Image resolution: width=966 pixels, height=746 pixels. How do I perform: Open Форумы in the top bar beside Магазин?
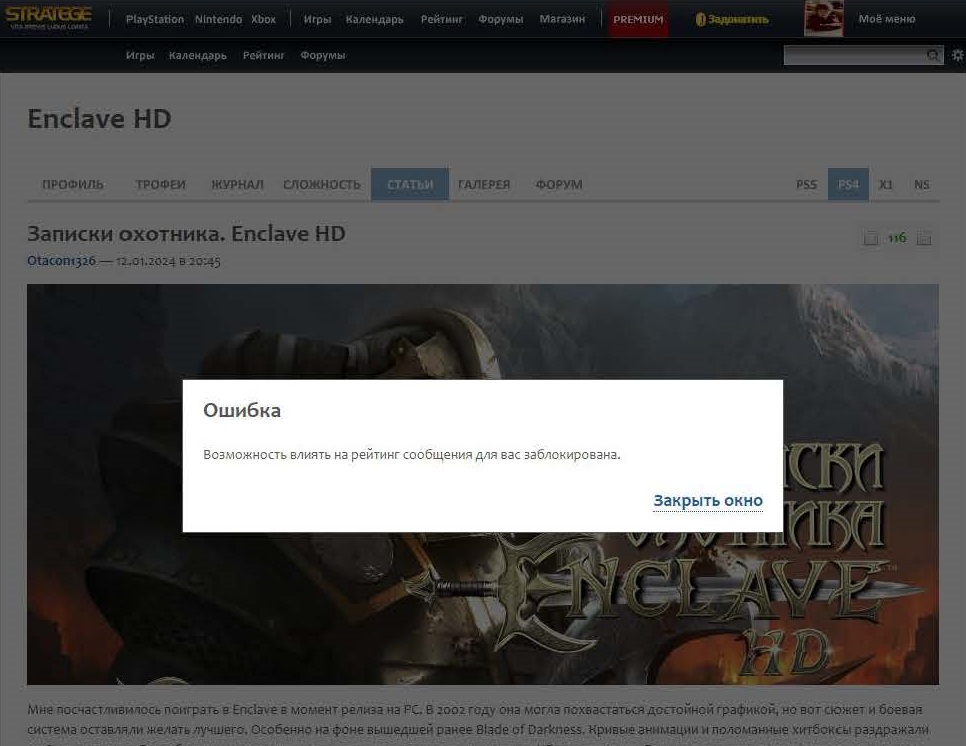[x=500, y=19]
